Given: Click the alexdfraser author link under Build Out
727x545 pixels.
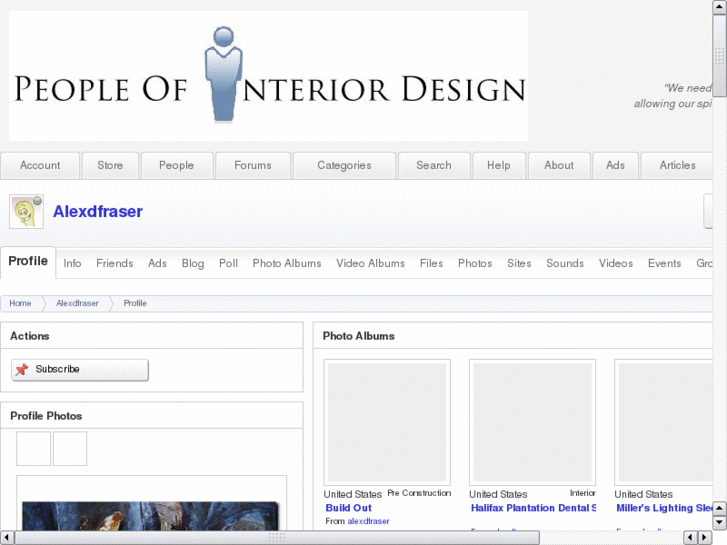Looking at the screenshot, I should (369, 521).
